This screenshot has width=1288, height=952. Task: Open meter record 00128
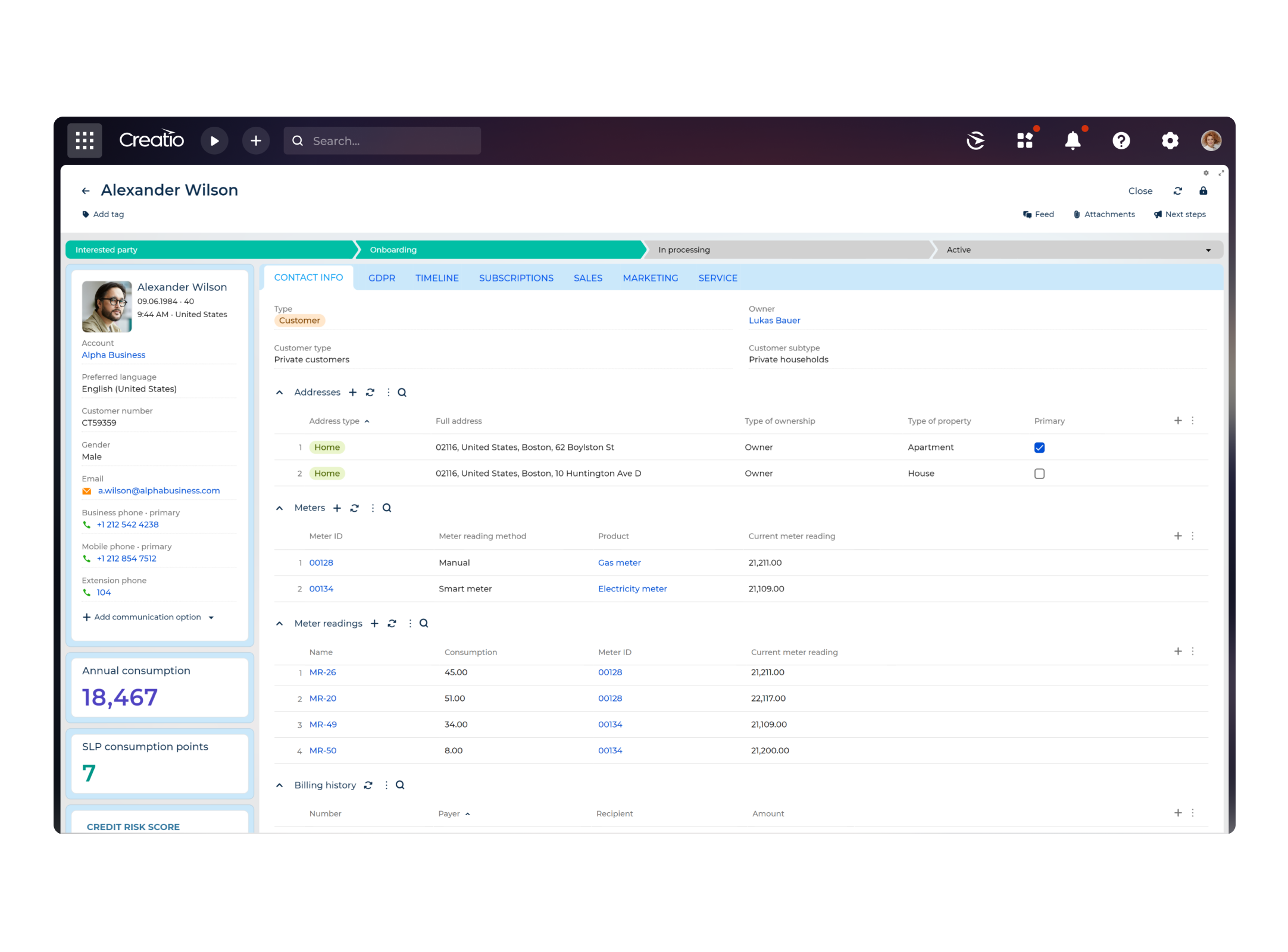(321, 562)
